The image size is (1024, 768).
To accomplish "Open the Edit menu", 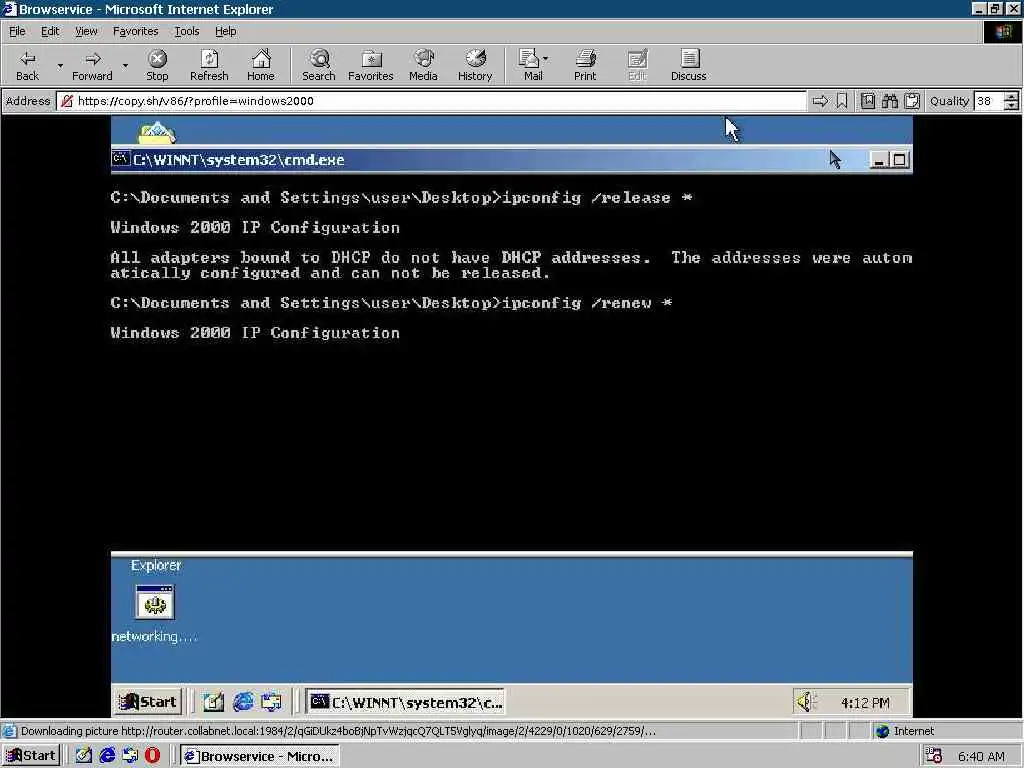I will pos(50,31).
